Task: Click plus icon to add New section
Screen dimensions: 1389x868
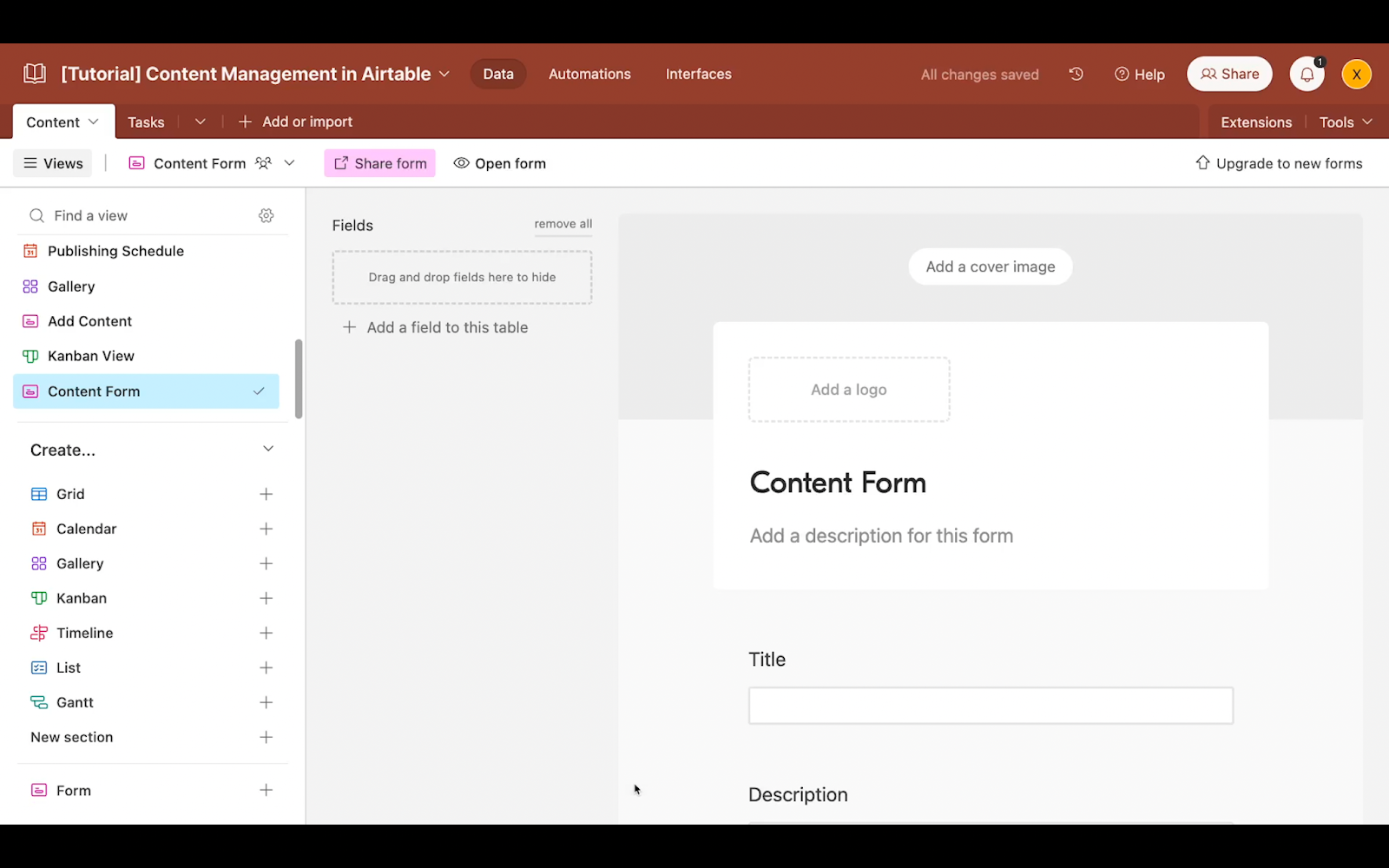Action: (x=267, y=737)
